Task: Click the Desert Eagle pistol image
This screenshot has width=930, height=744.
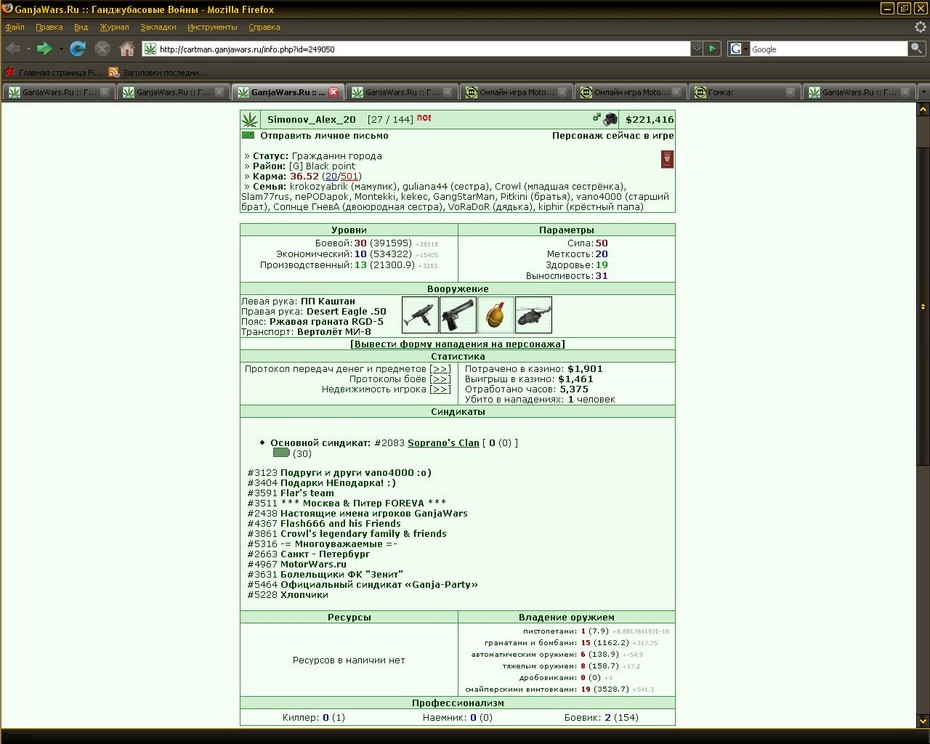Action: pos(458,314)
